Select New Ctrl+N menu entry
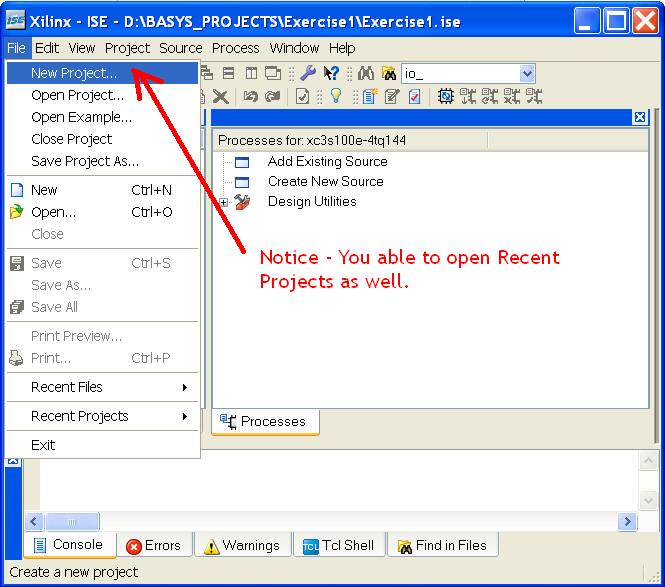The image size is (665, 587). (x=103, y=190)
